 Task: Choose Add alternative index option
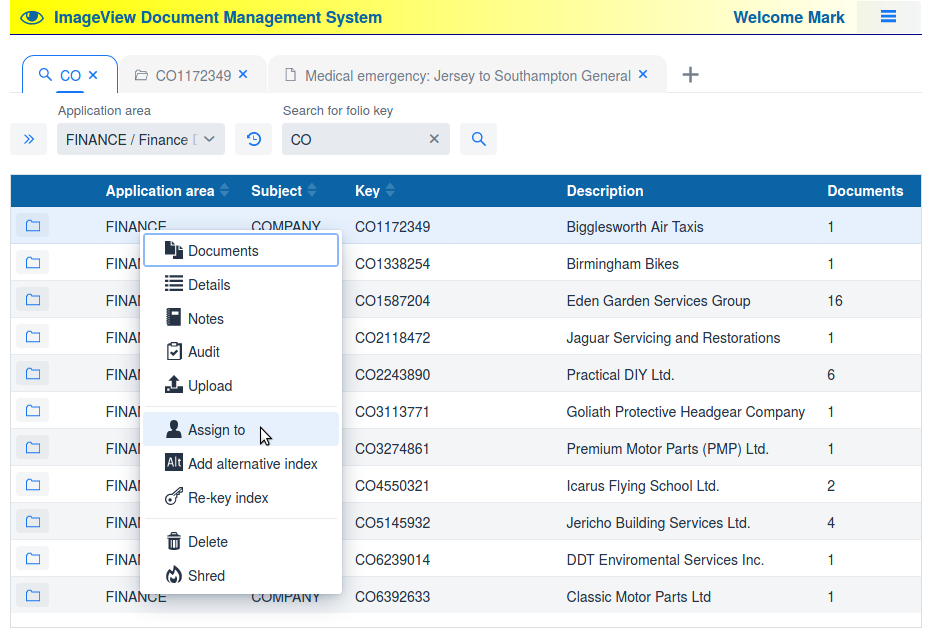[252, 464]
